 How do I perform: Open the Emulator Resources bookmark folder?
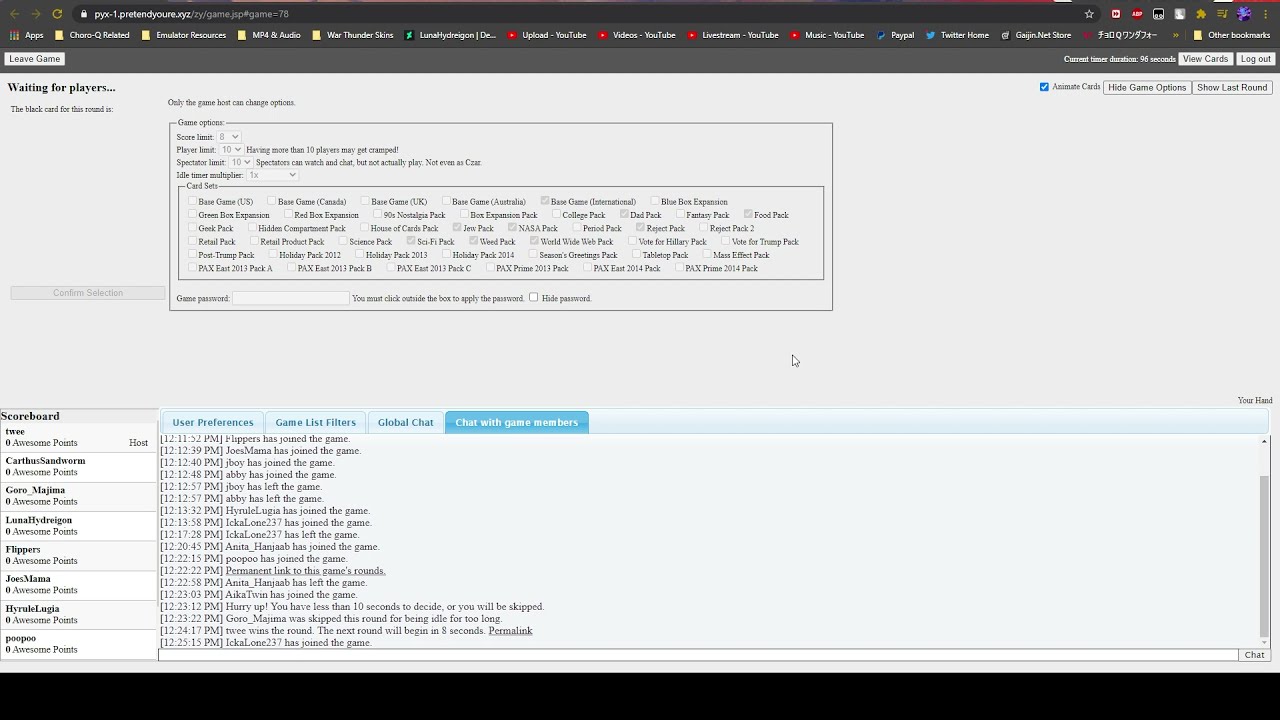pyautogui.click(x=184, y=35)
